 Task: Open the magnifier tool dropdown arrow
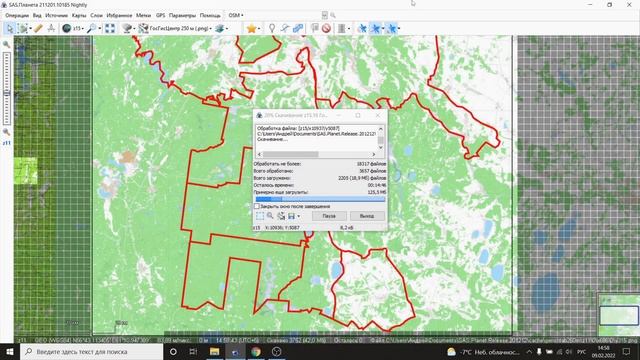coord(100,29)
